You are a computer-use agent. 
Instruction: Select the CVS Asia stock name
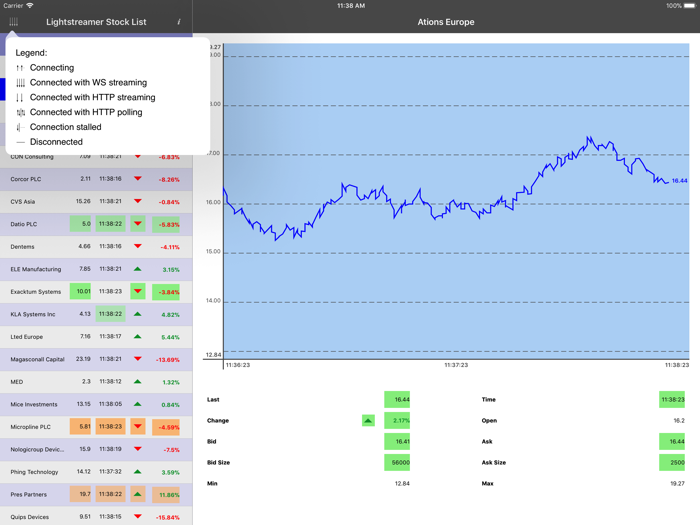pyautogui.click(x=23, y=202)
